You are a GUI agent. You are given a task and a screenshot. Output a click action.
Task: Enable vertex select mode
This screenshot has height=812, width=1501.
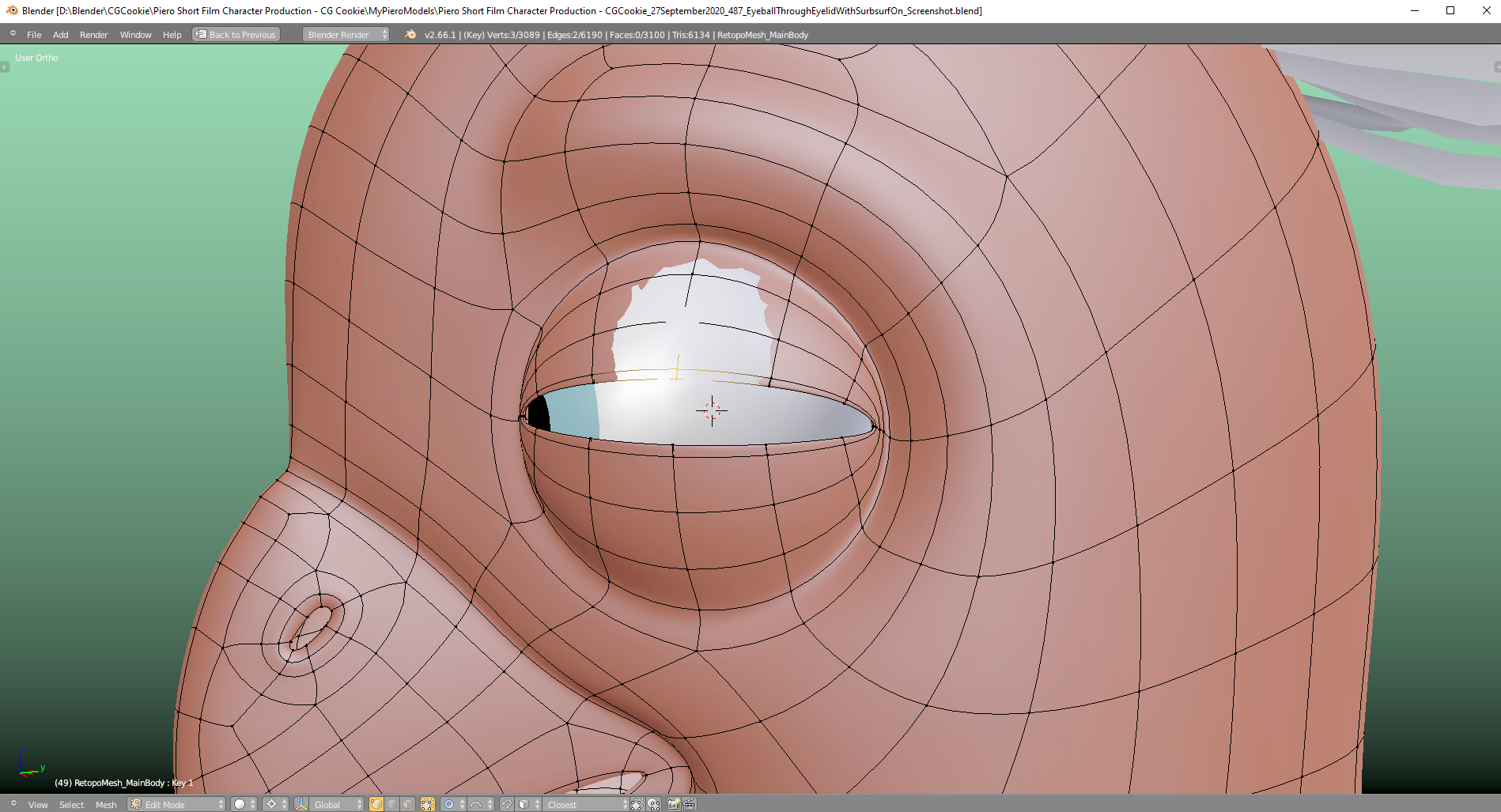tap(376, 804)
